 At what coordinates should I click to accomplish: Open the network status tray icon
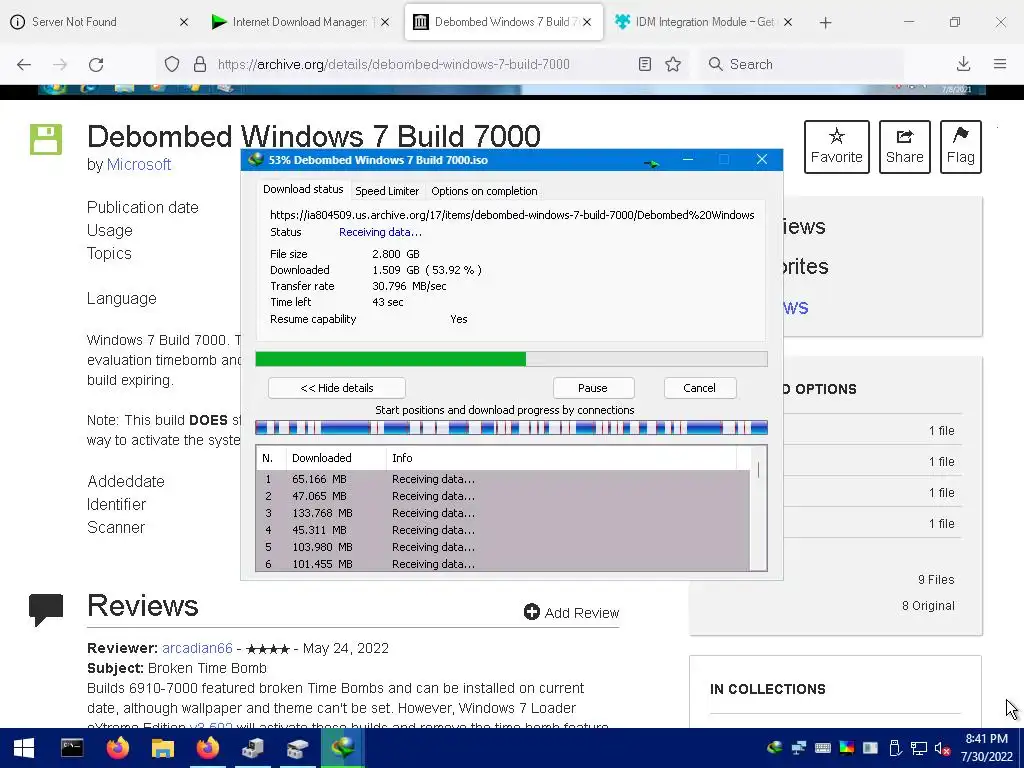pos(919,748)
